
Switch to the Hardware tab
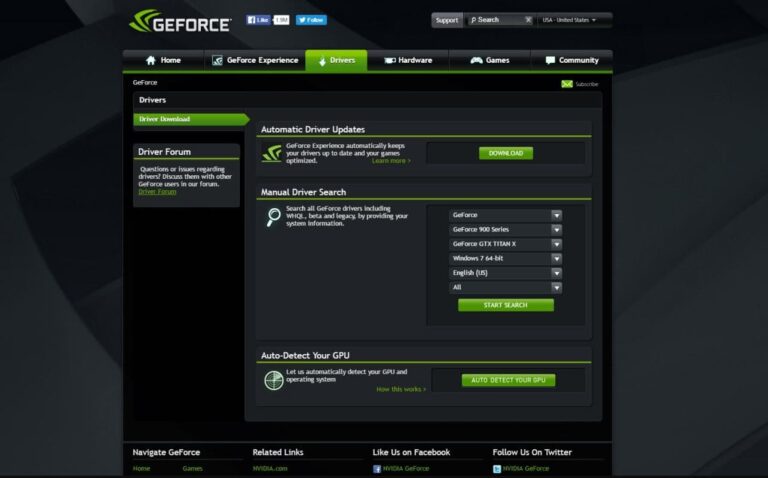(408, 60)
